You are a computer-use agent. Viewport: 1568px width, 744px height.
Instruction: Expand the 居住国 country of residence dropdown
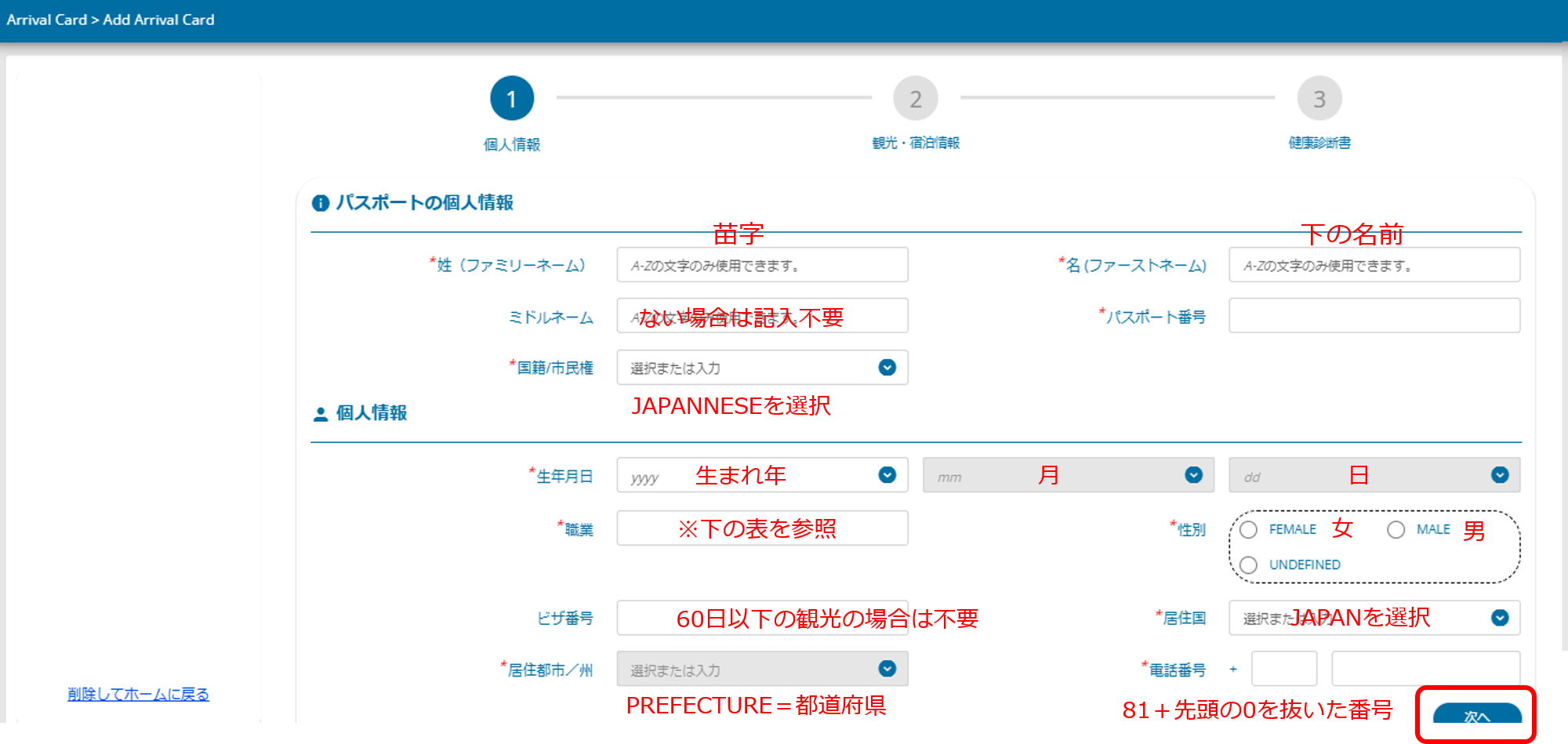(1499, 618)
